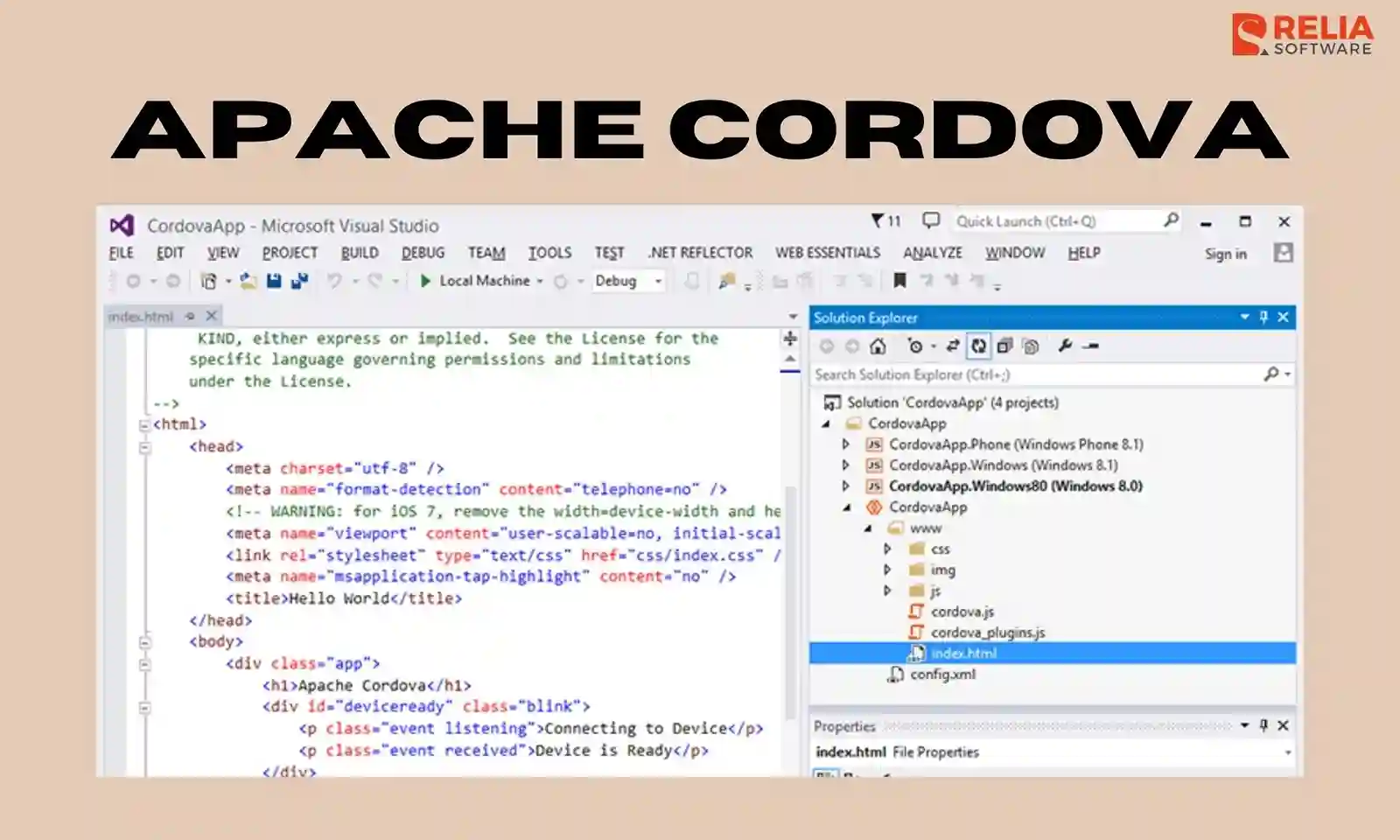
Task: Click the editor split-view plus icon
Action: click(x=790, y=339)
